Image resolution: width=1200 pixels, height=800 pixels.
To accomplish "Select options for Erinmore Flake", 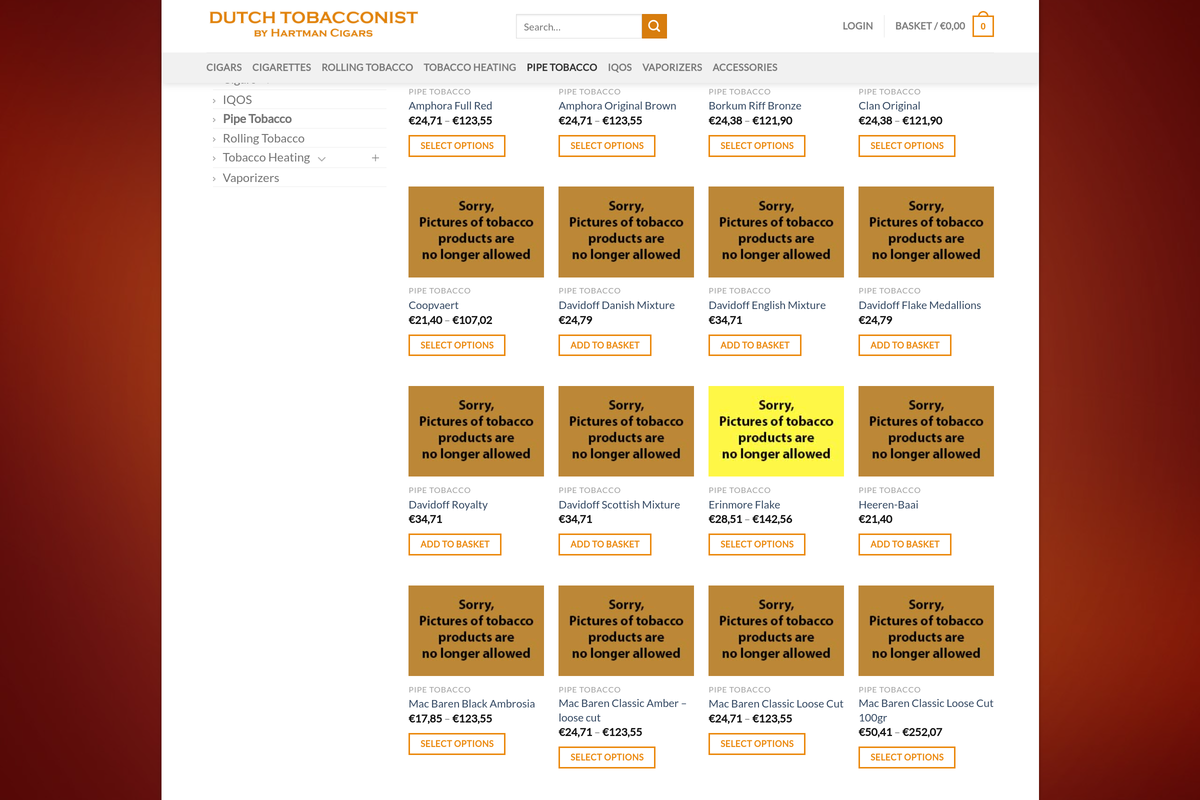I will pyautogui.click(x=757, y=545).
